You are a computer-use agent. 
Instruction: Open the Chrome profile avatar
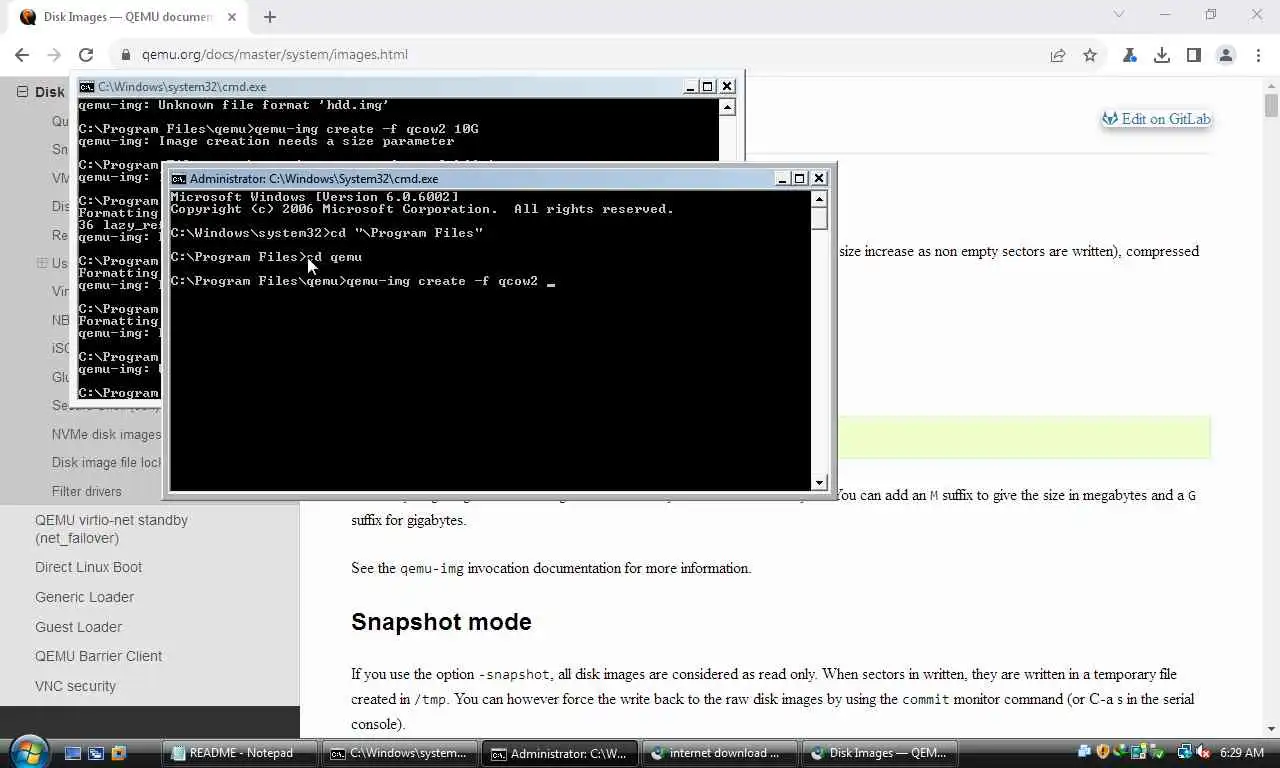pos(1226,55)
